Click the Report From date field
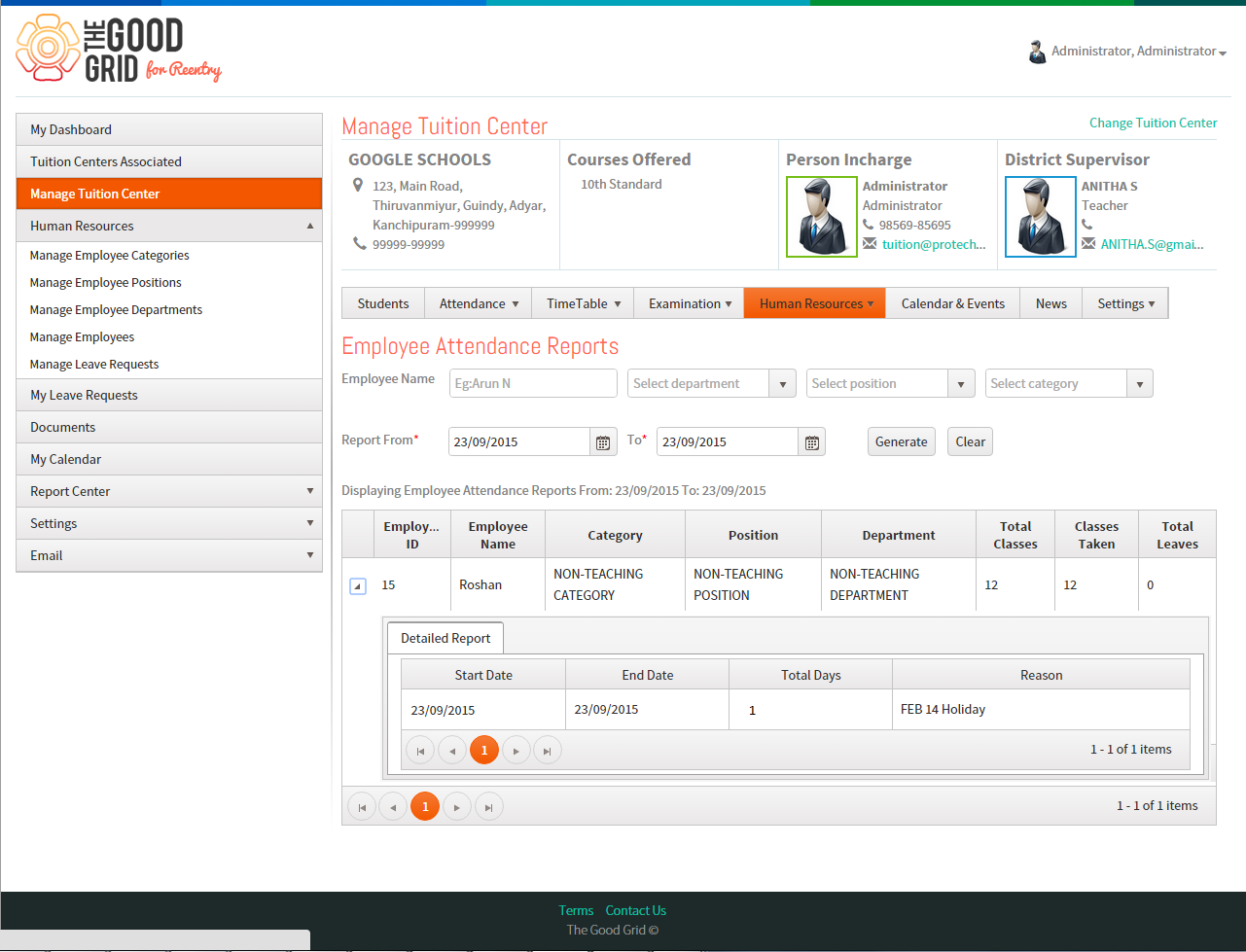This screenshot has height=952, width=1246. (519, 441)
